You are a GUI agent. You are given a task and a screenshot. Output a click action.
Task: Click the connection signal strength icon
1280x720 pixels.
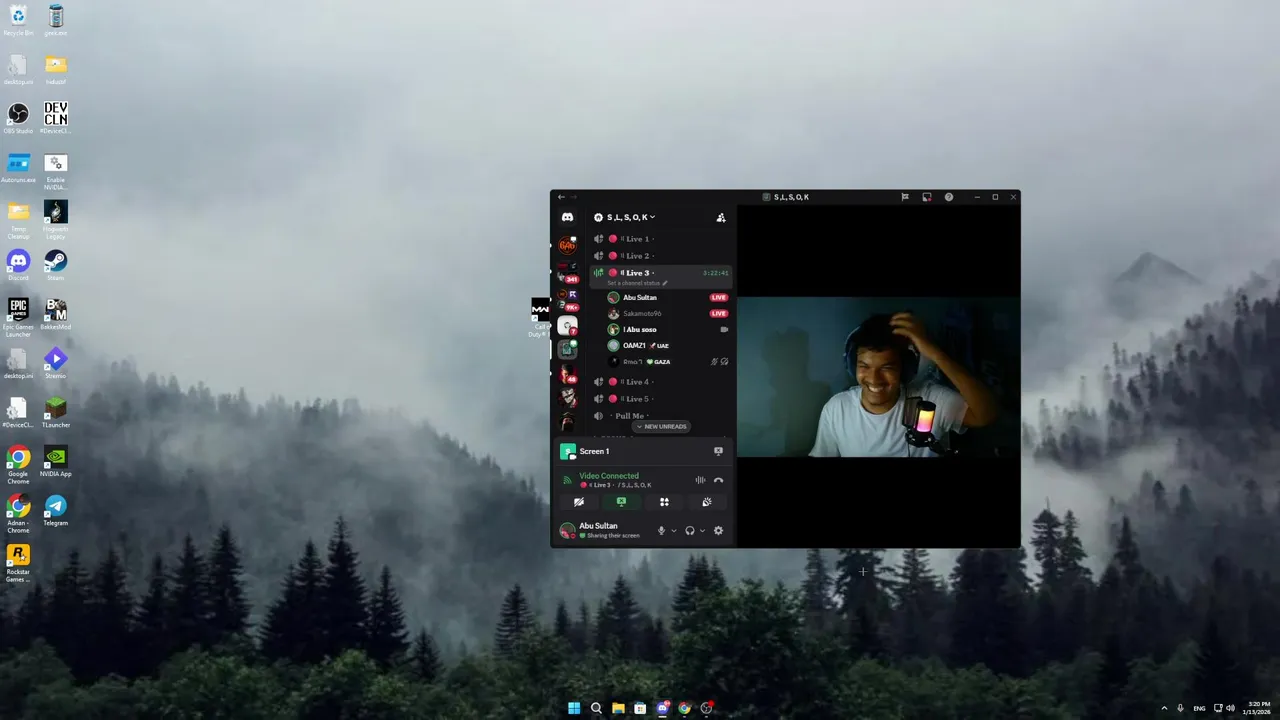pyautogui.click(x=567, y=480)
